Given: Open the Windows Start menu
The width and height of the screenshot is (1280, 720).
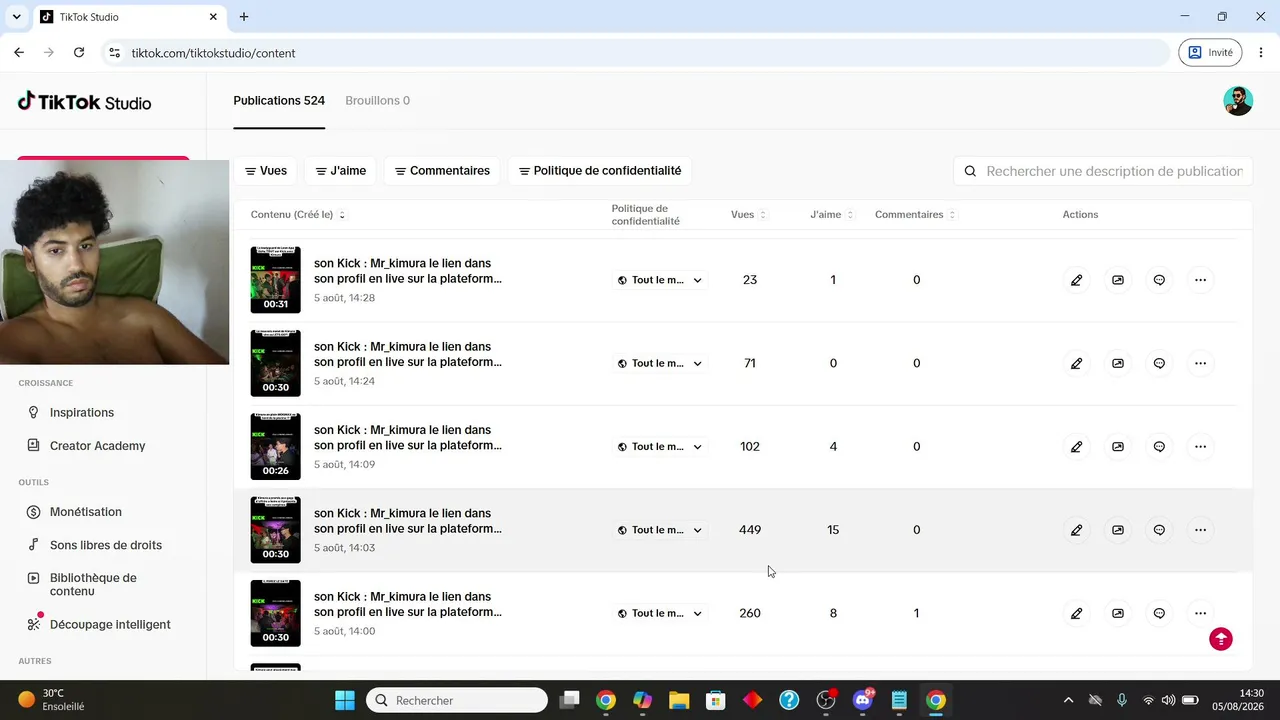Looking at the screenshot, I should pyautogui.click(x=345, y=700).
